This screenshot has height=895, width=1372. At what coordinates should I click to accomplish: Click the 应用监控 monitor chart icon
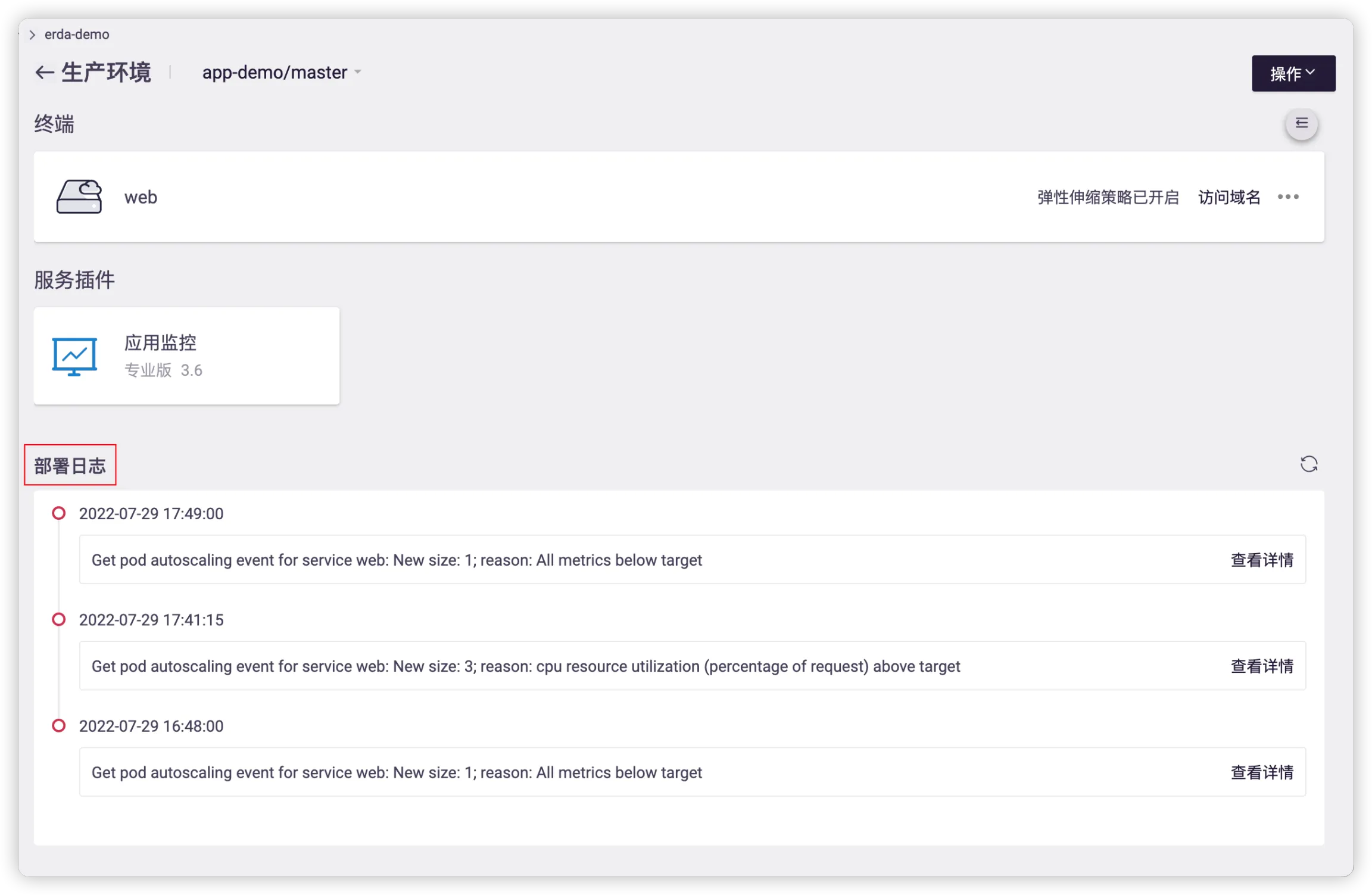(74, 356)
